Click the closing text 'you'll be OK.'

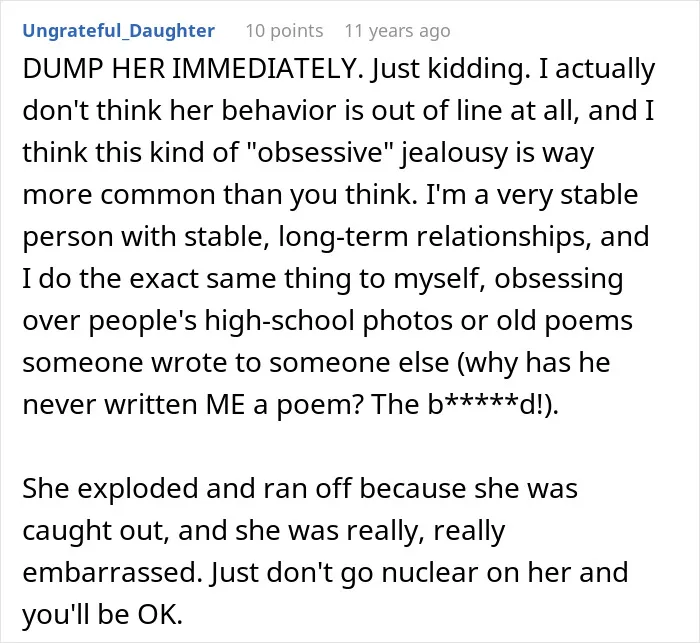(103, 615)
